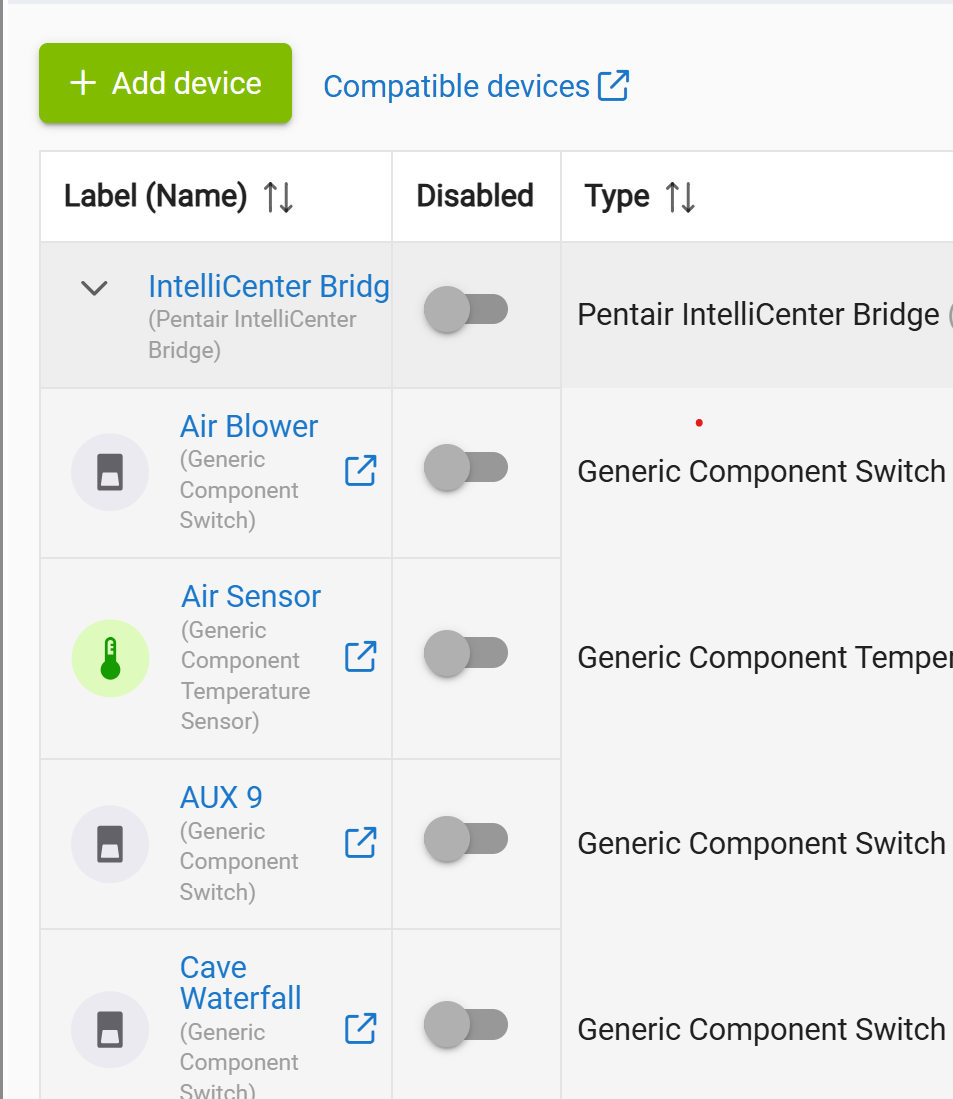
Task: Click the Cave Waterfall switch icon
Action: click(110, 1029)
